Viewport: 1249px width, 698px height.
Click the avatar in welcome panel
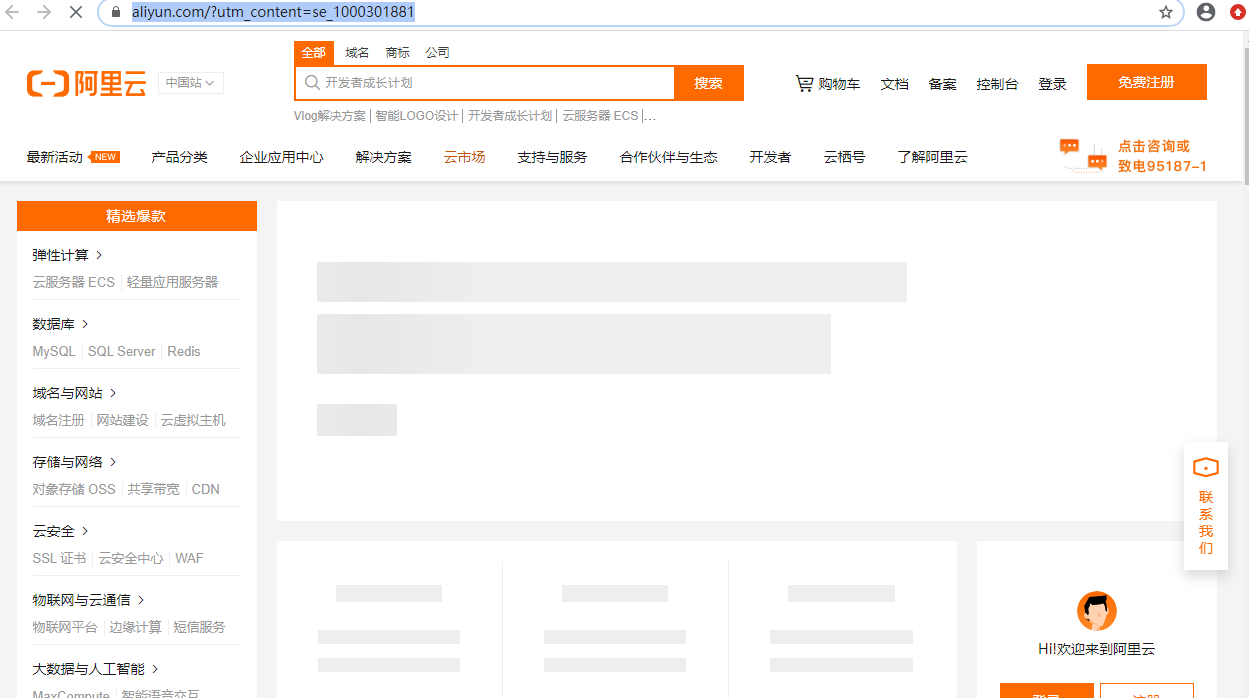click(x=1097, y=611)
